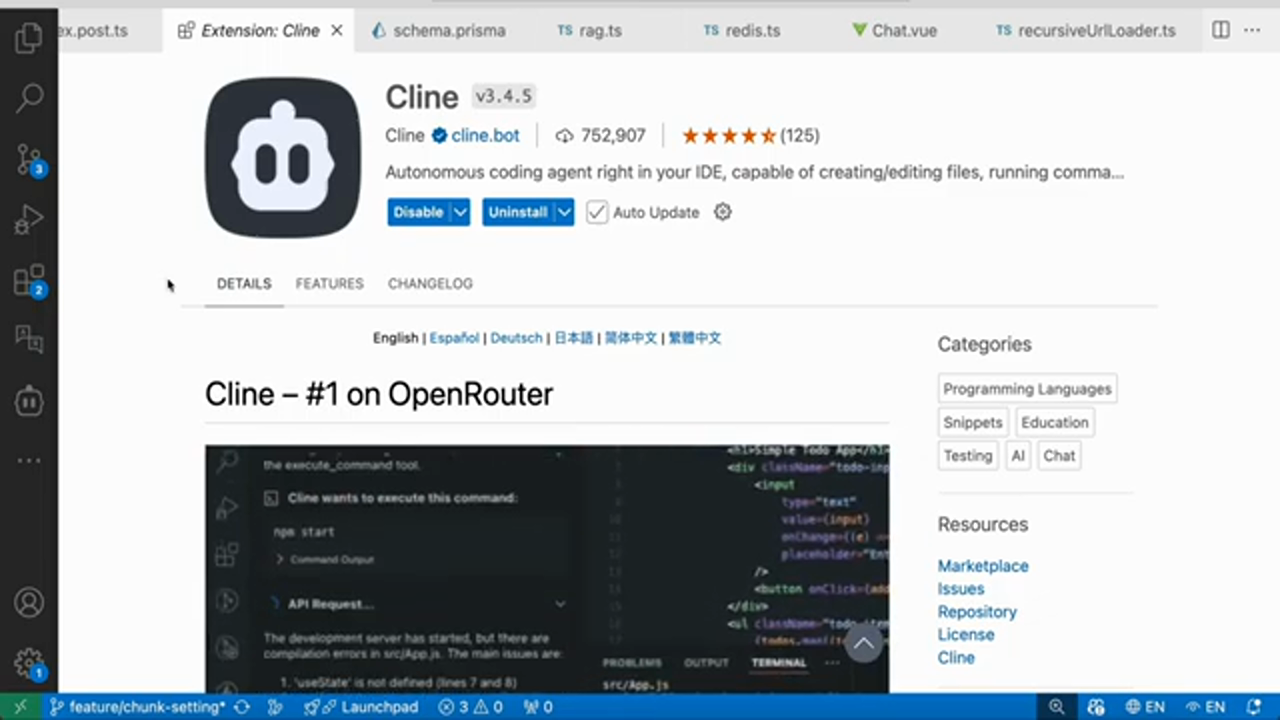Open the Disable button dropdown arrow
Viewport: 1280px width, 720px height.
pyautogui.click(x=460, y=212)
